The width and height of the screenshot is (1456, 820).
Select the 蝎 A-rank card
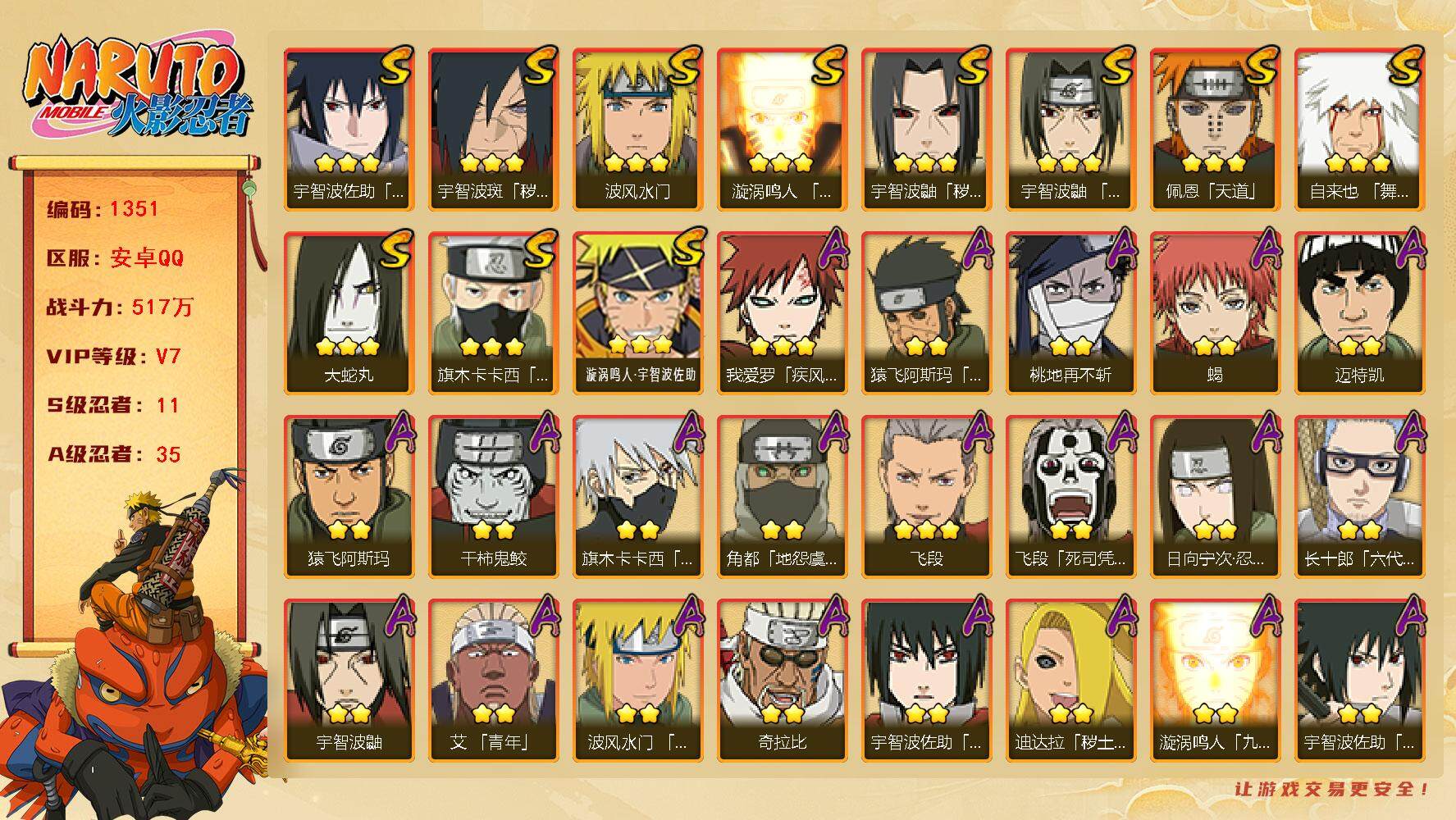pos(1215,312)
